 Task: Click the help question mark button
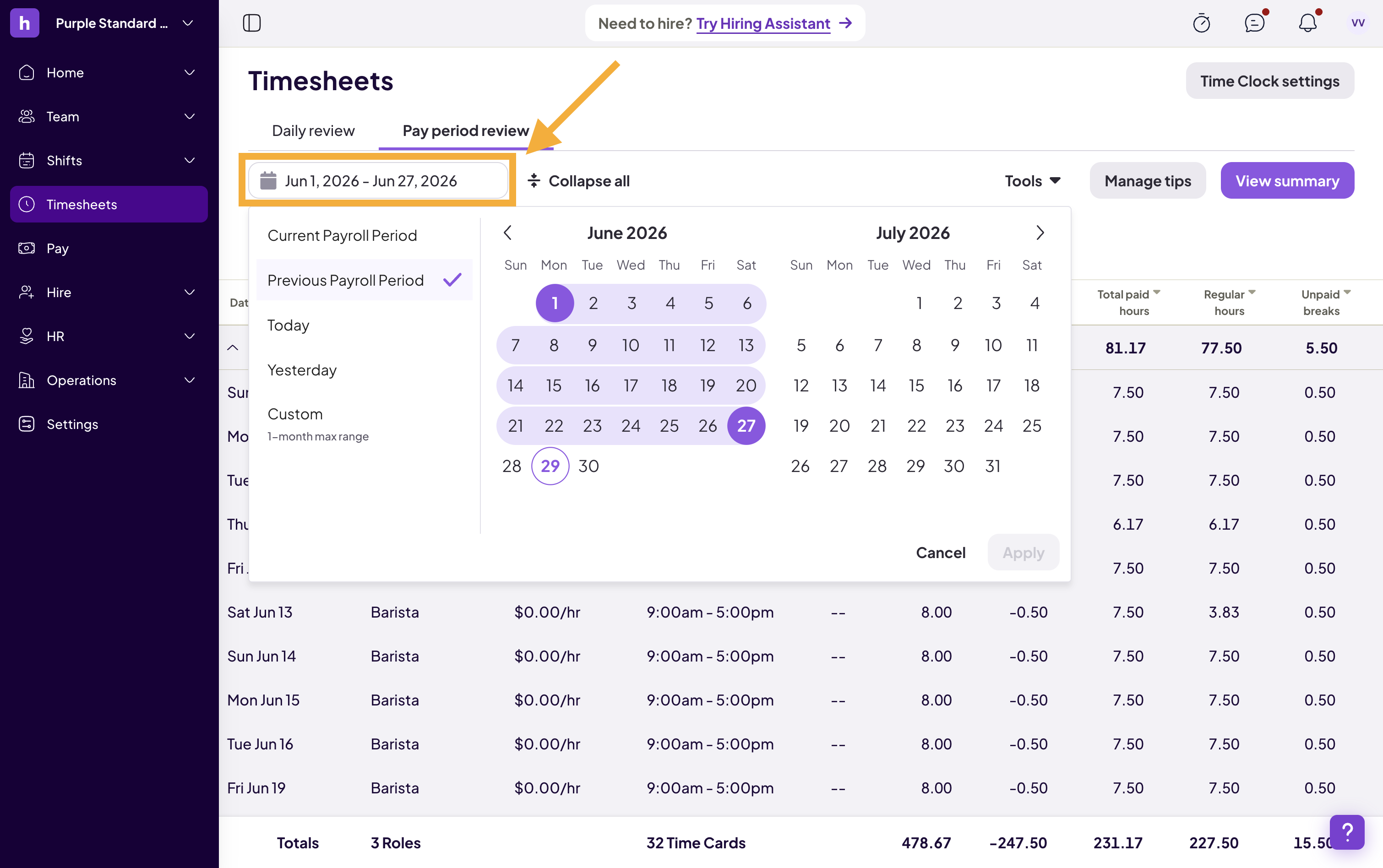(1347, 832)
